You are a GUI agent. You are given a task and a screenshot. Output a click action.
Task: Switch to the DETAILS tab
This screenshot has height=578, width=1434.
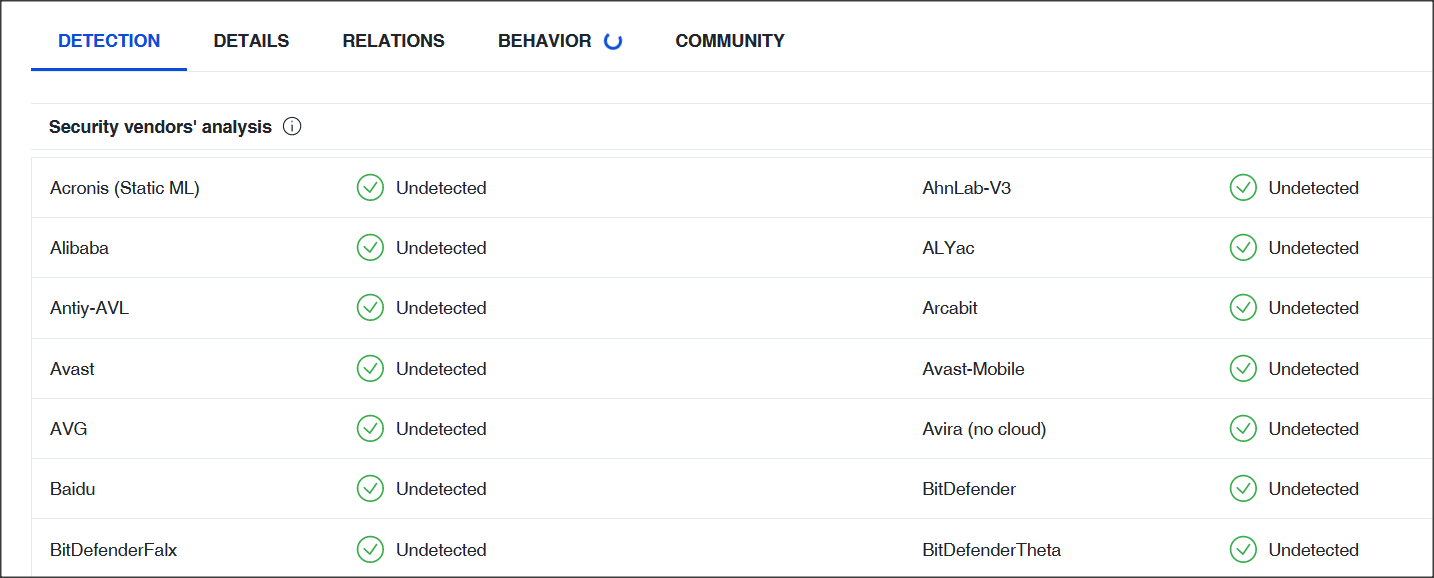coord(251,41)
